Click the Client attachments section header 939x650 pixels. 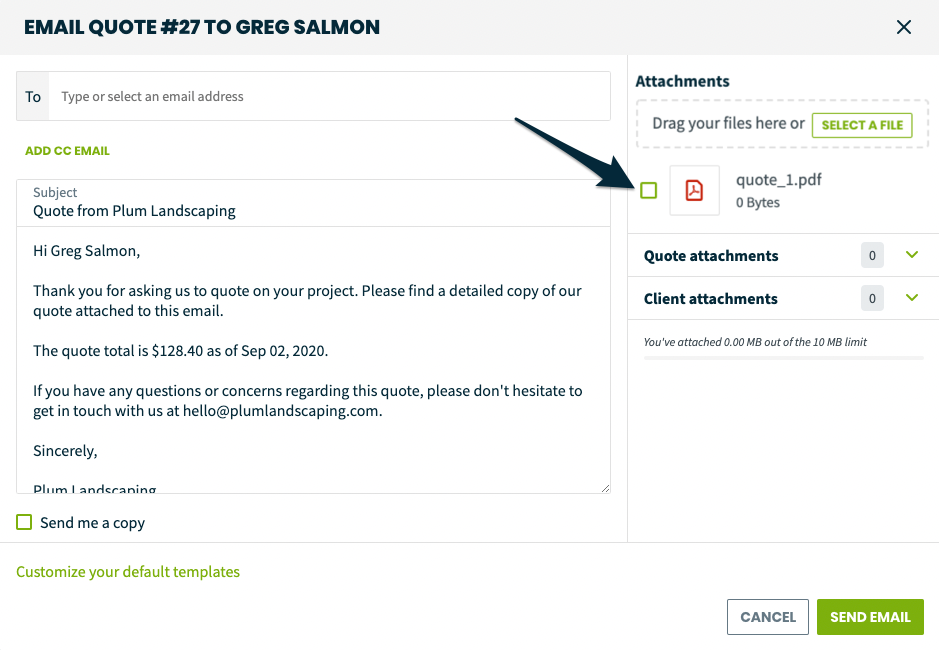711,299
